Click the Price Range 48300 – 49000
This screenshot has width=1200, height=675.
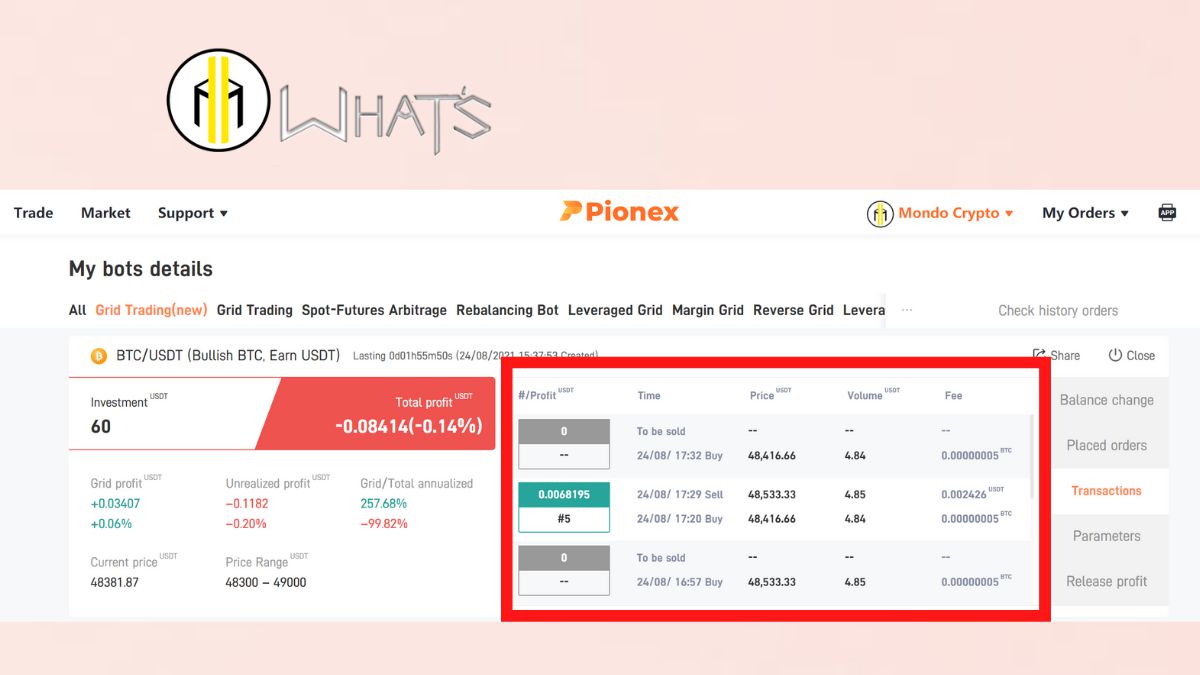click(x=266, y=582)
